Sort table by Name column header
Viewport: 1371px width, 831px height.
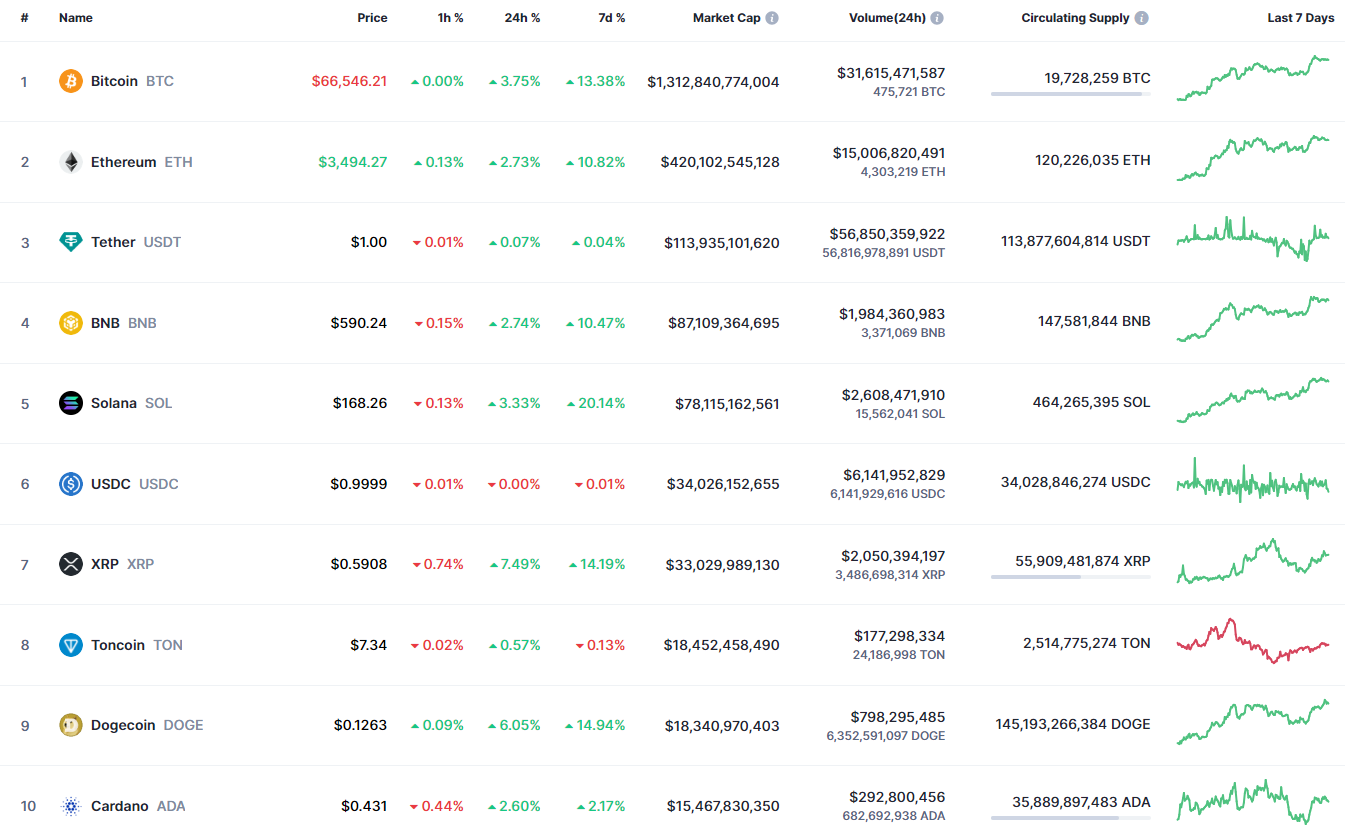click(x=75, y=18)
